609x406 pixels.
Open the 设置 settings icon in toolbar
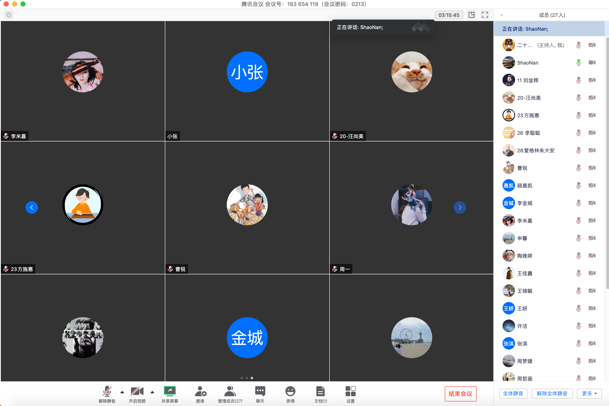(x=350, y=392)
